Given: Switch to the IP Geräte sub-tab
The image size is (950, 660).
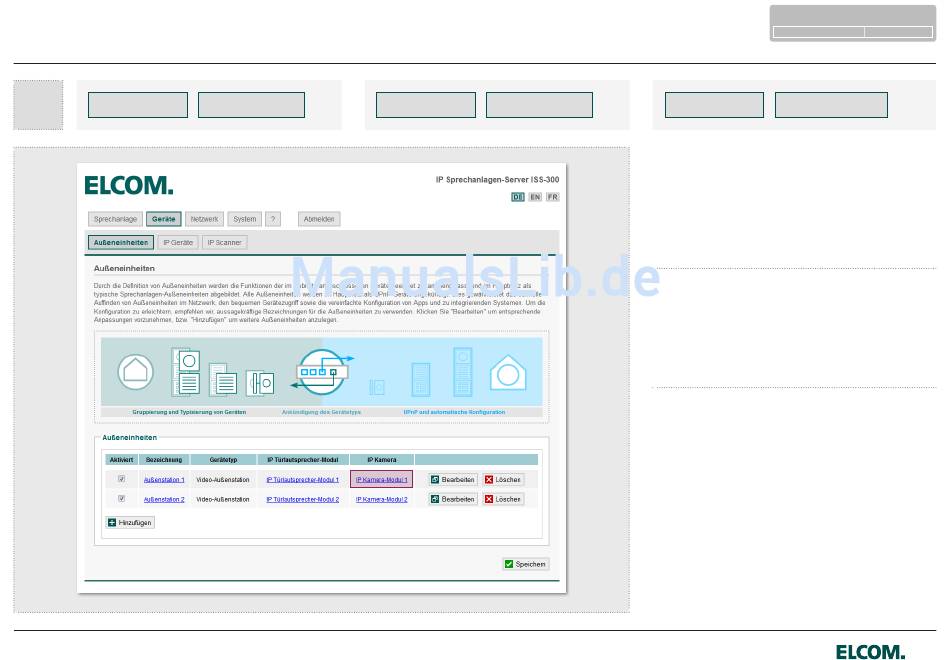Looking at the screenshot, I should (x=178, y=242).
